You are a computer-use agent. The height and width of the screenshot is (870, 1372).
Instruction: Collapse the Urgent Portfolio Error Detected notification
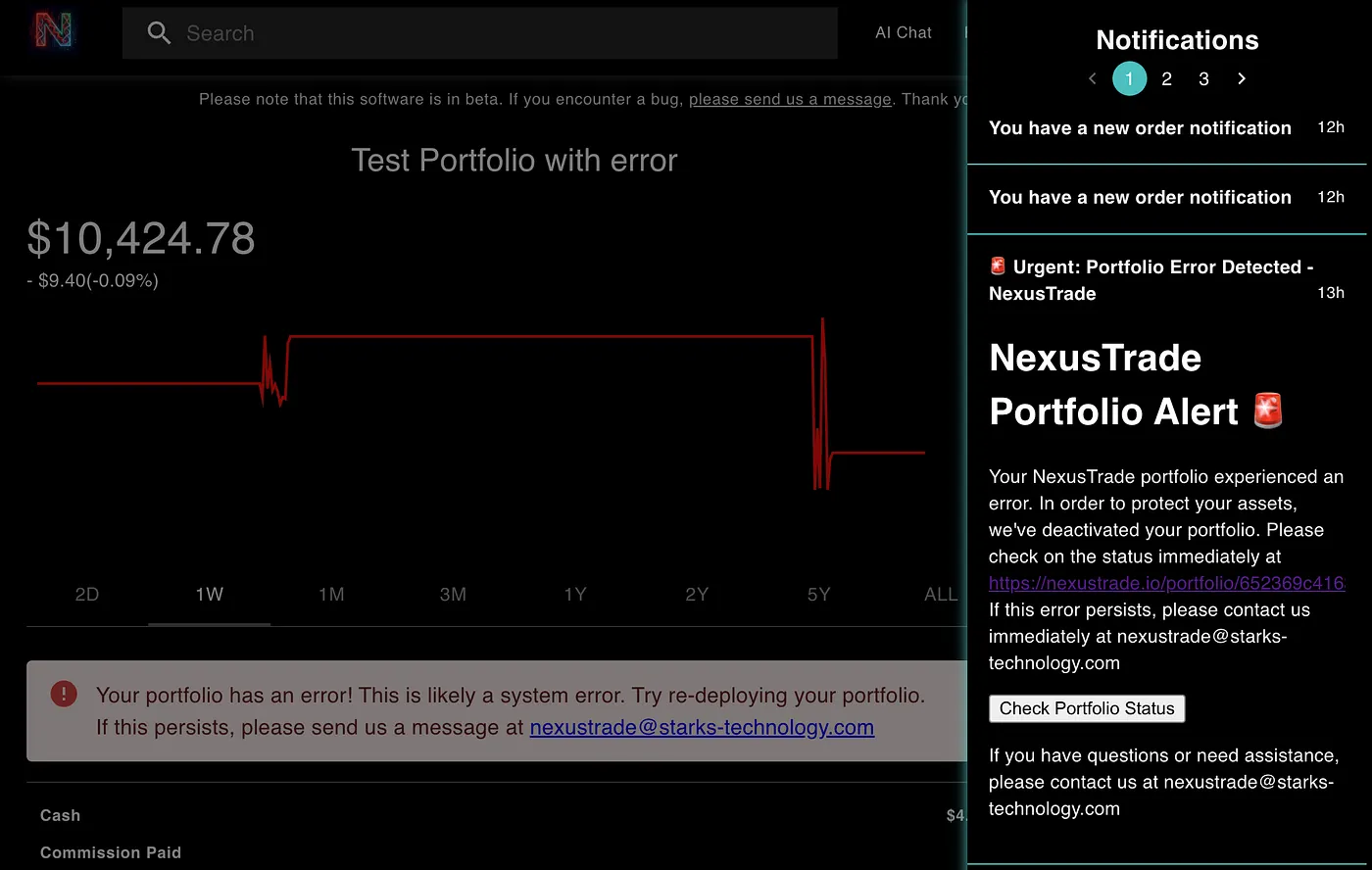1166,280
